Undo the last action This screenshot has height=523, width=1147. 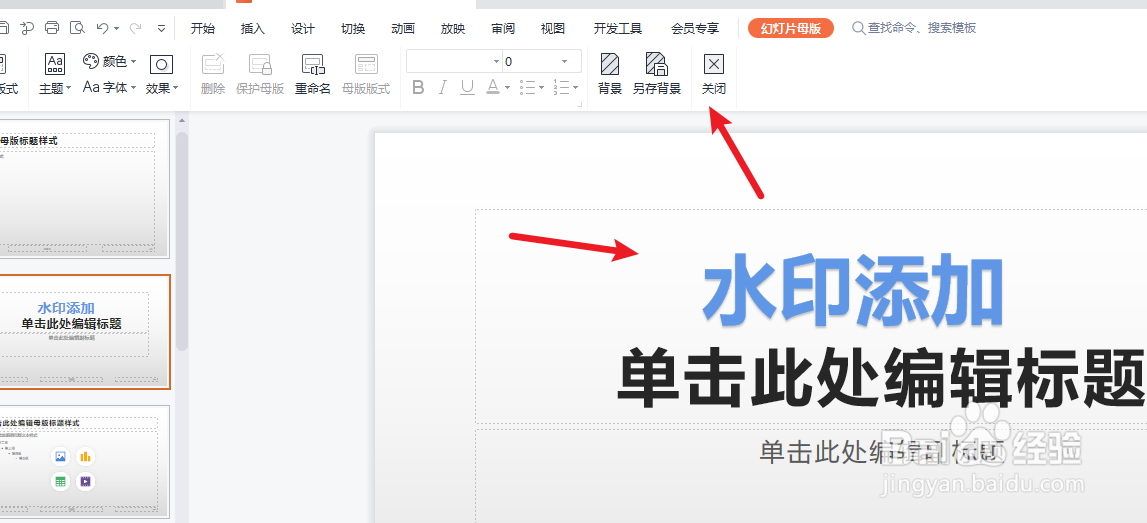(102, 29)
